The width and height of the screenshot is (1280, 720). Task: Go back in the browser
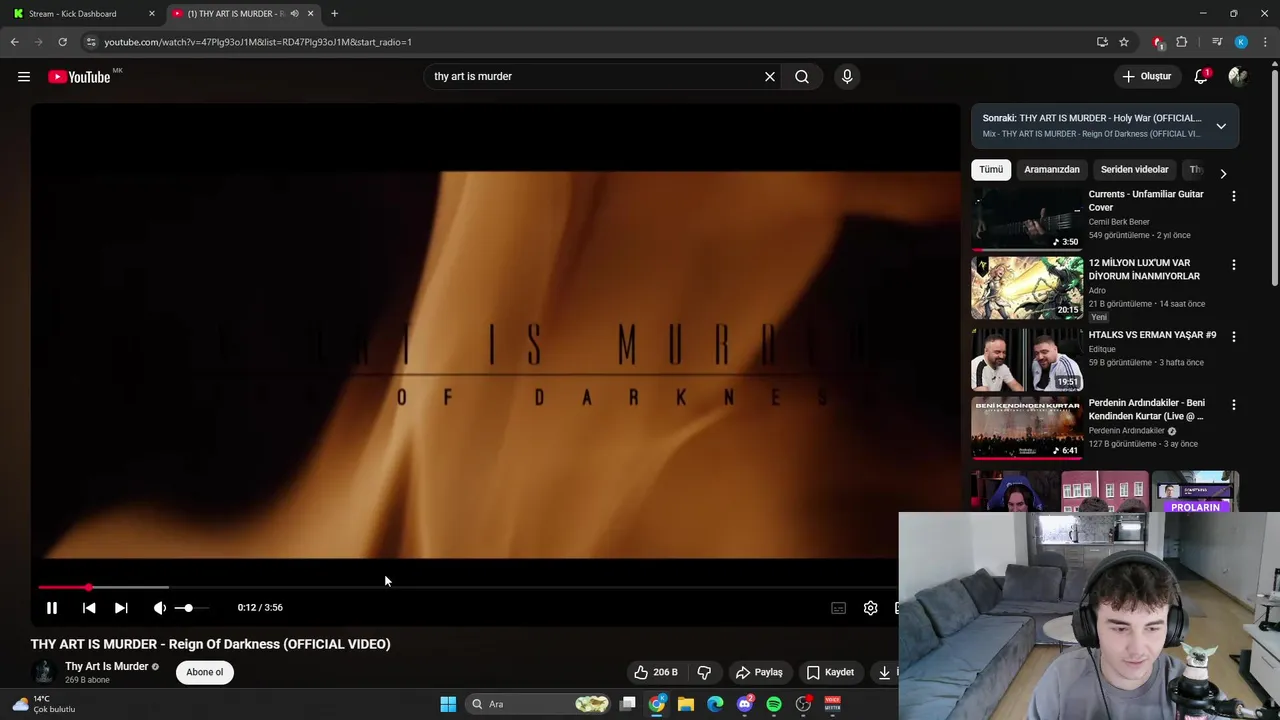15,42
